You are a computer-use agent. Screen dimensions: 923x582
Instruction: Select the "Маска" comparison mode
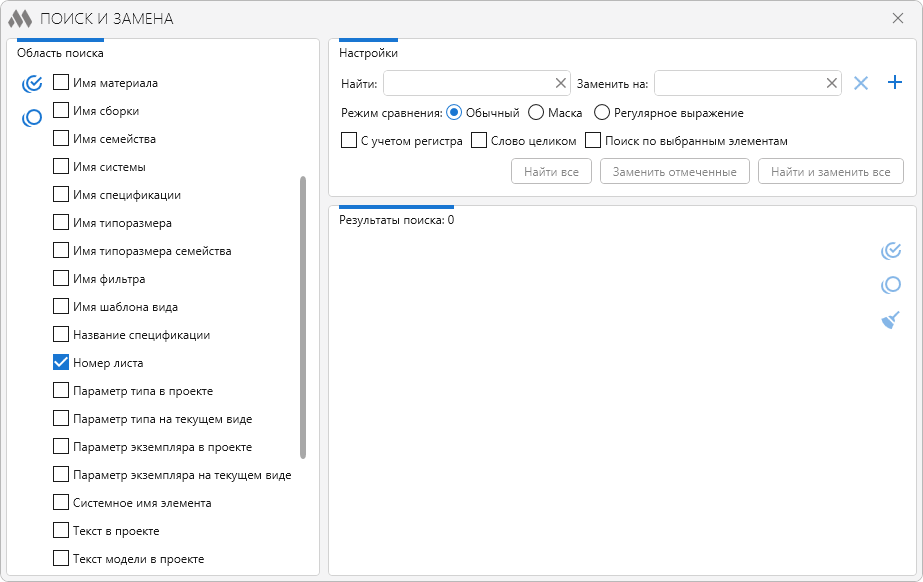click(536, 113)
